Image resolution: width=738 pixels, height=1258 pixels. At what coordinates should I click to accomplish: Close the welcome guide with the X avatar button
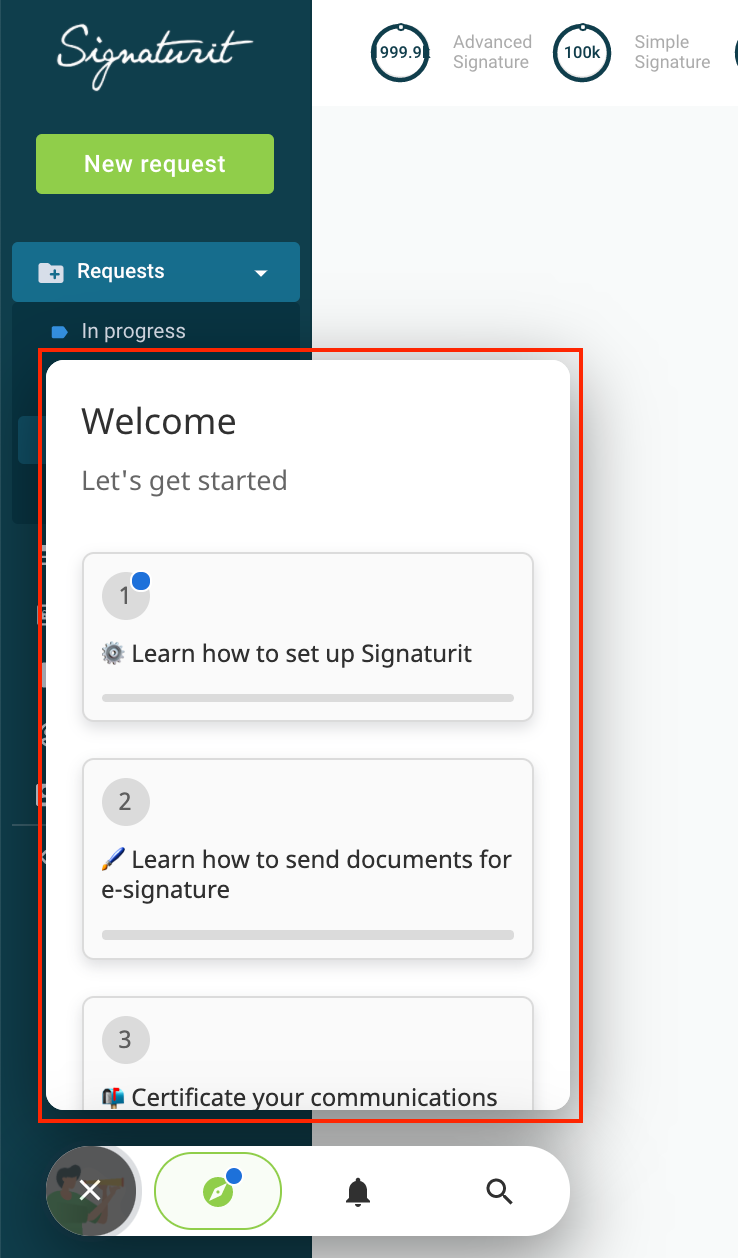[90, 1190]
